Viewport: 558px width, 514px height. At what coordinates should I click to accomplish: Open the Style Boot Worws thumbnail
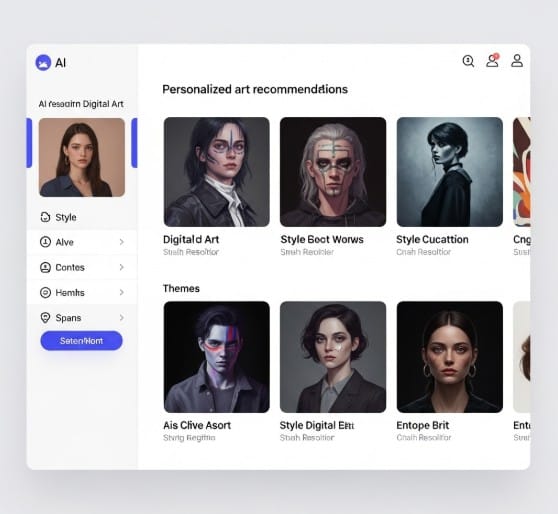333,172
